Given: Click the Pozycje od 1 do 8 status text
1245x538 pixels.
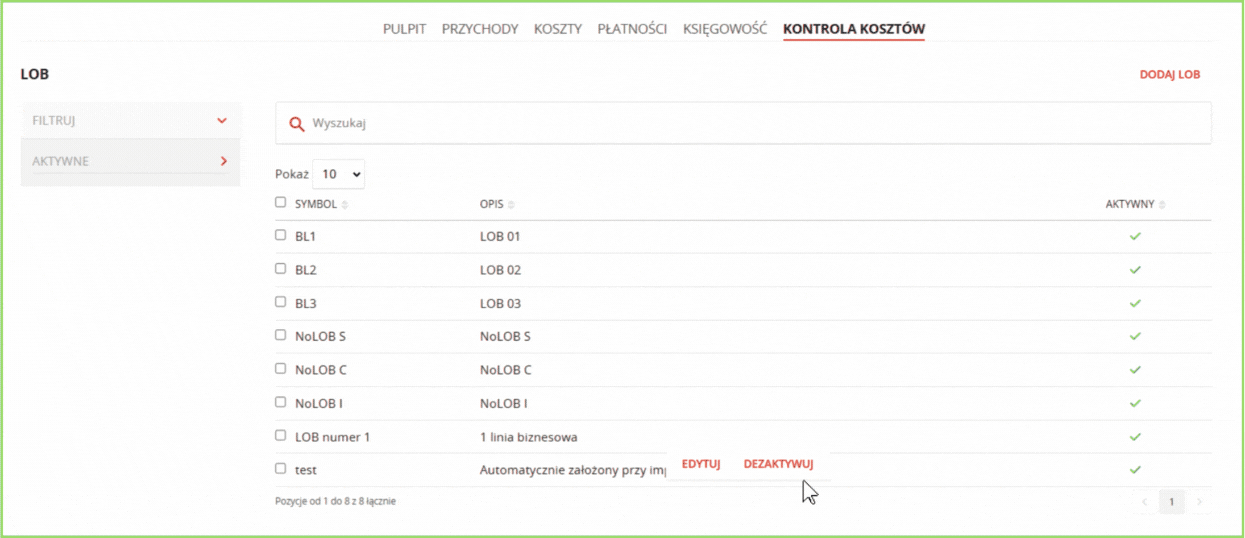Looking at the screenshot, I should [x=335, y=501].
